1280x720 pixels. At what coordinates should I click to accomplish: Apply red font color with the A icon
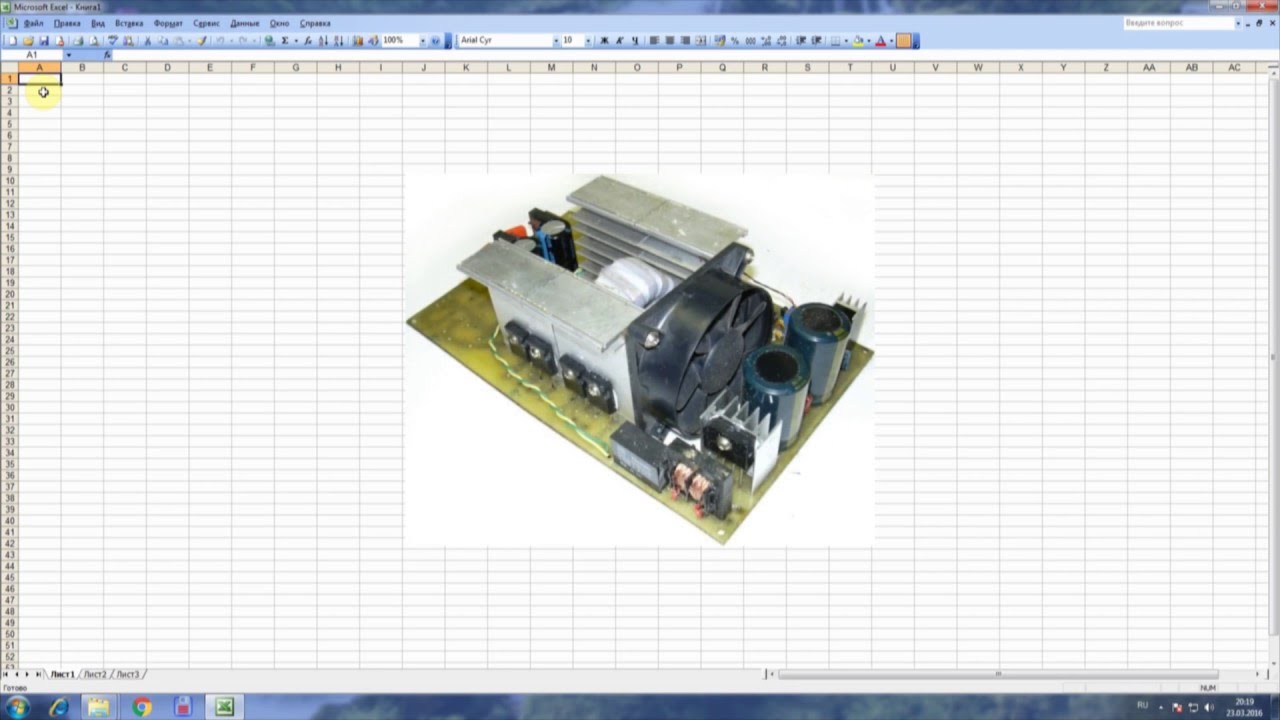point(880,41)
